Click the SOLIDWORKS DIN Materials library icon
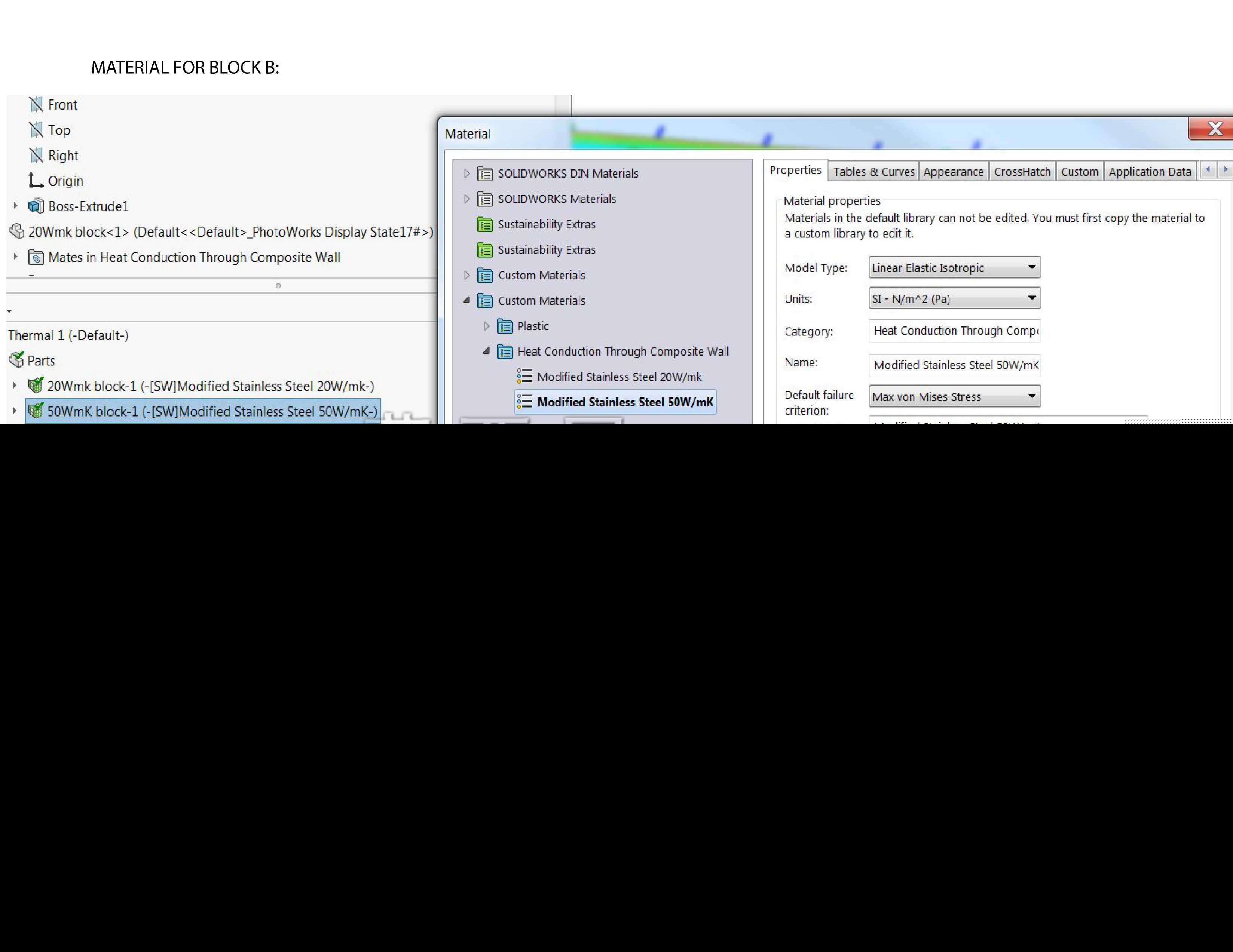Image resolution: width=1233 pixels, height=952 pixels. [485, 173]
